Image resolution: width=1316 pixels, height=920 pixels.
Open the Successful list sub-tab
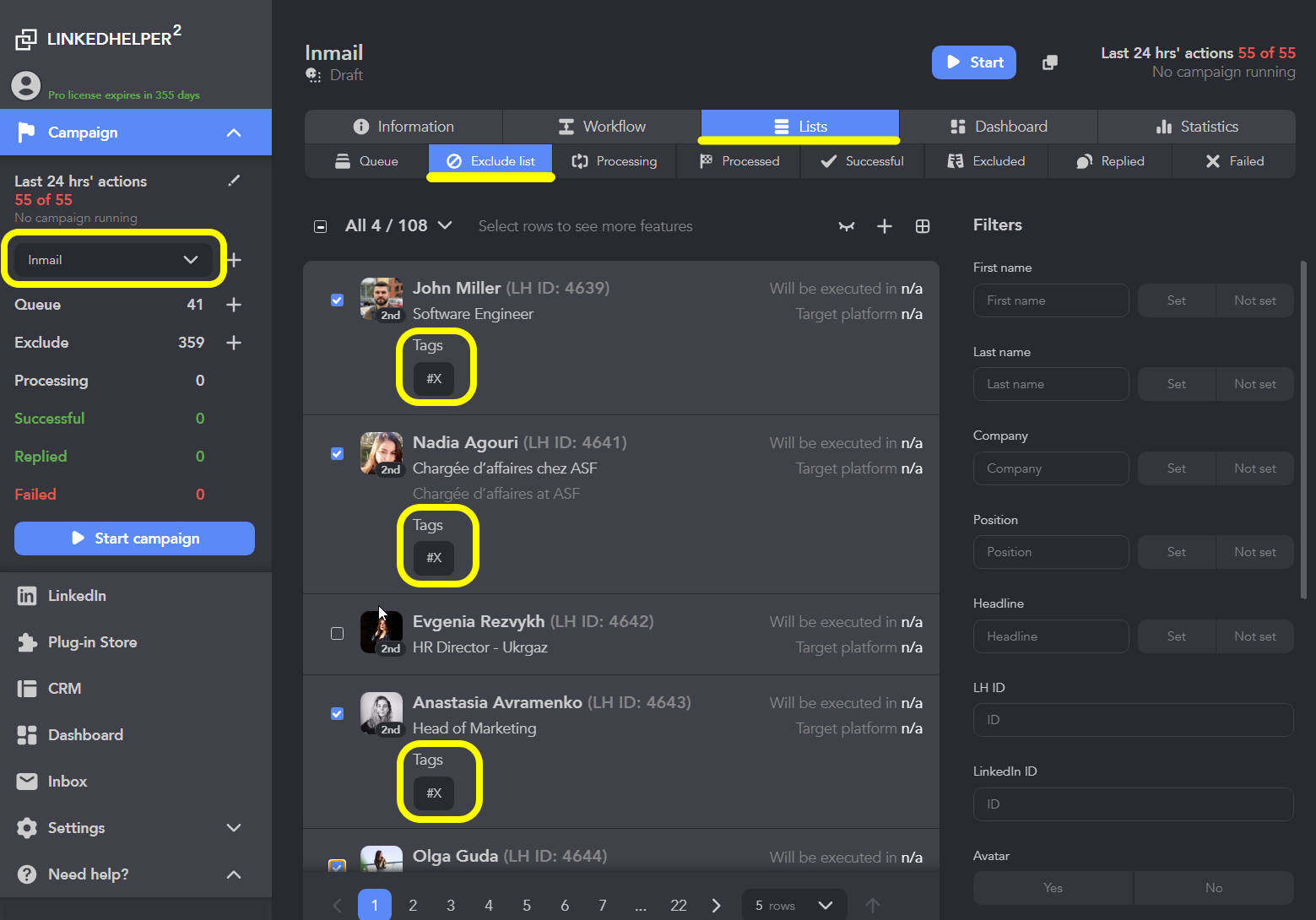coord(863,161)
